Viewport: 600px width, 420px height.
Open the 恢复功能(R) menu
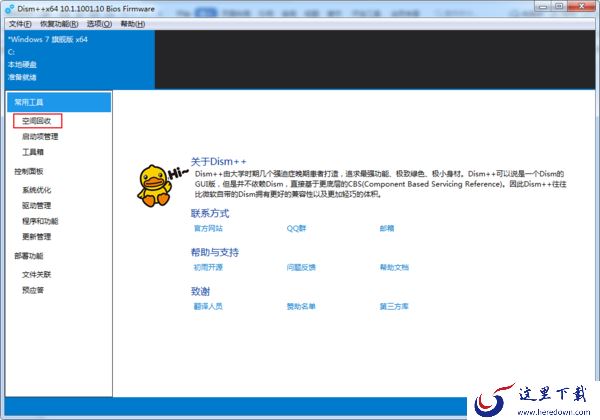point(59,24)
